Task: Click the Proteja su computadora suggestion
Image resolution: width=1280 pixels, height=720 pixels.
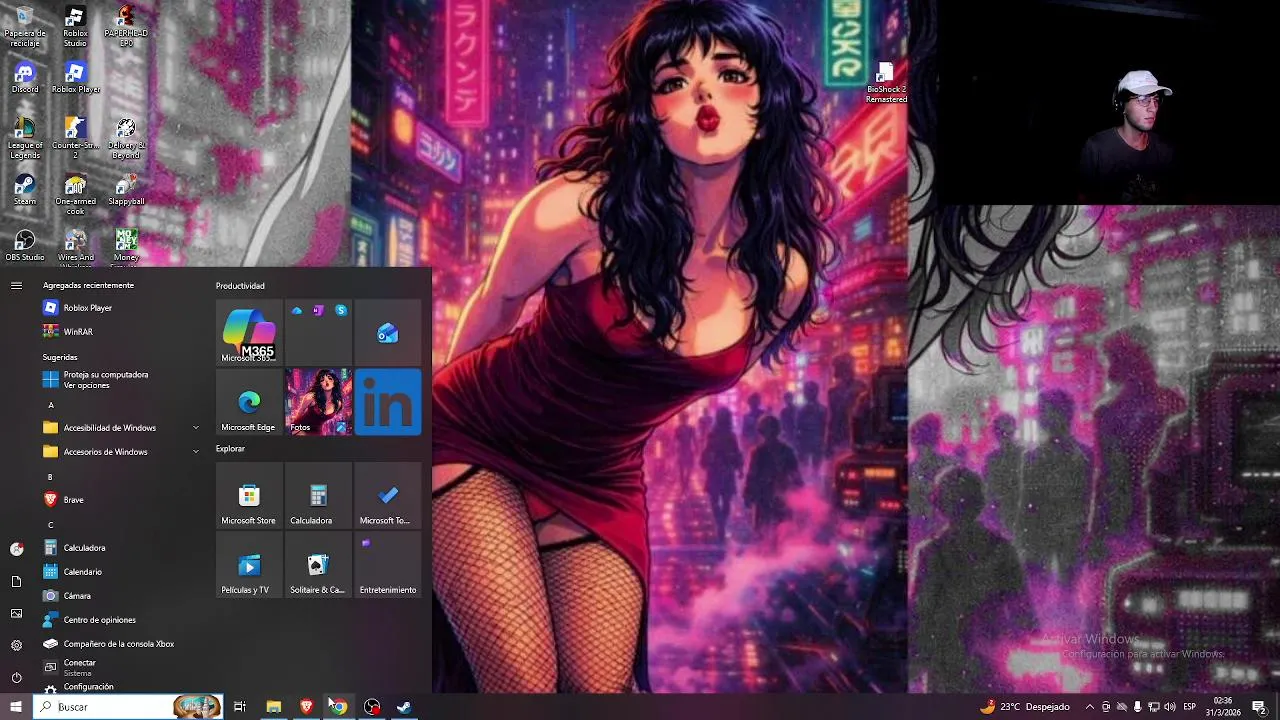Action: [x=120, y=380]
